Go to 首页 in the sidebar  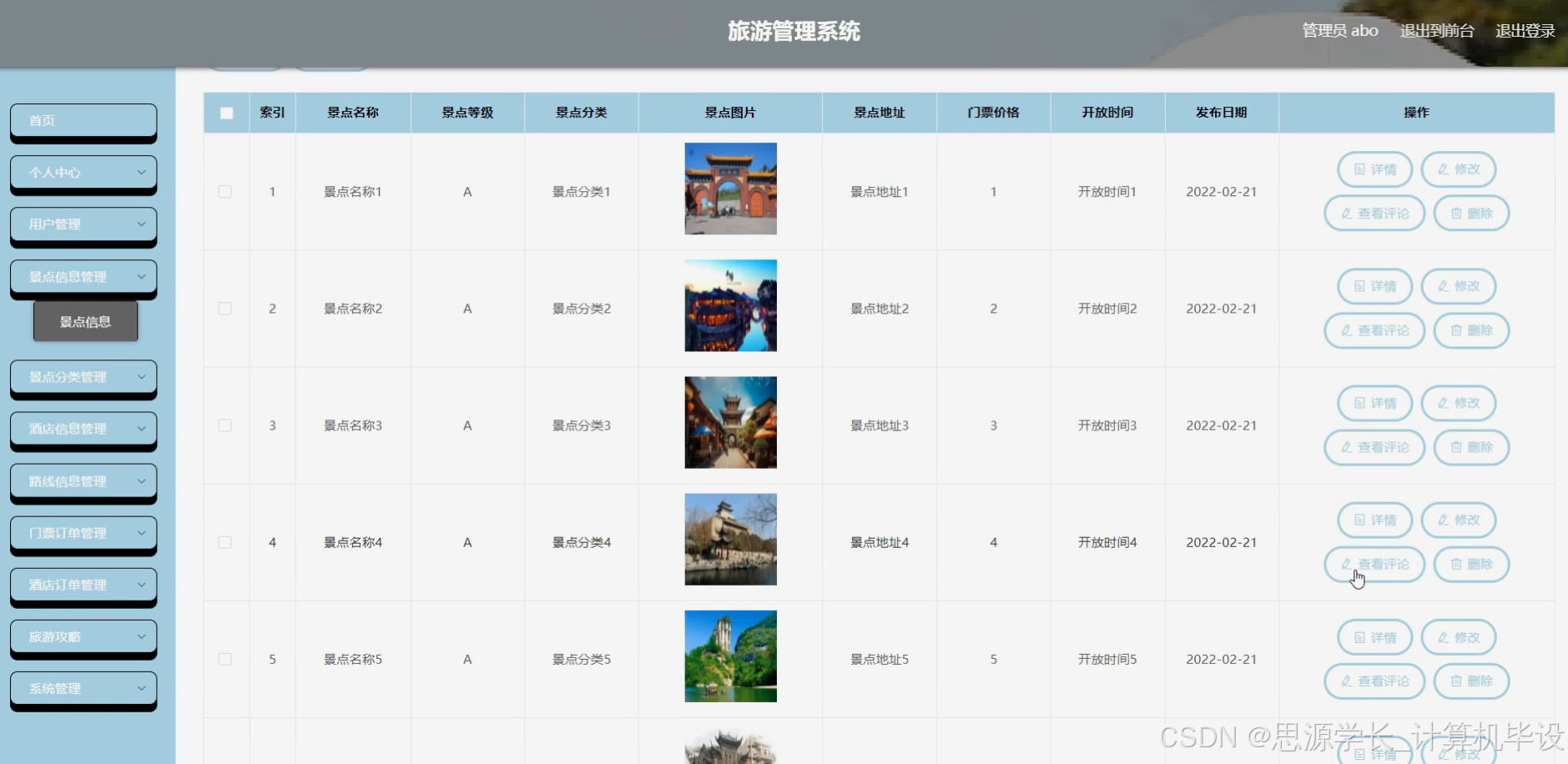83,121
